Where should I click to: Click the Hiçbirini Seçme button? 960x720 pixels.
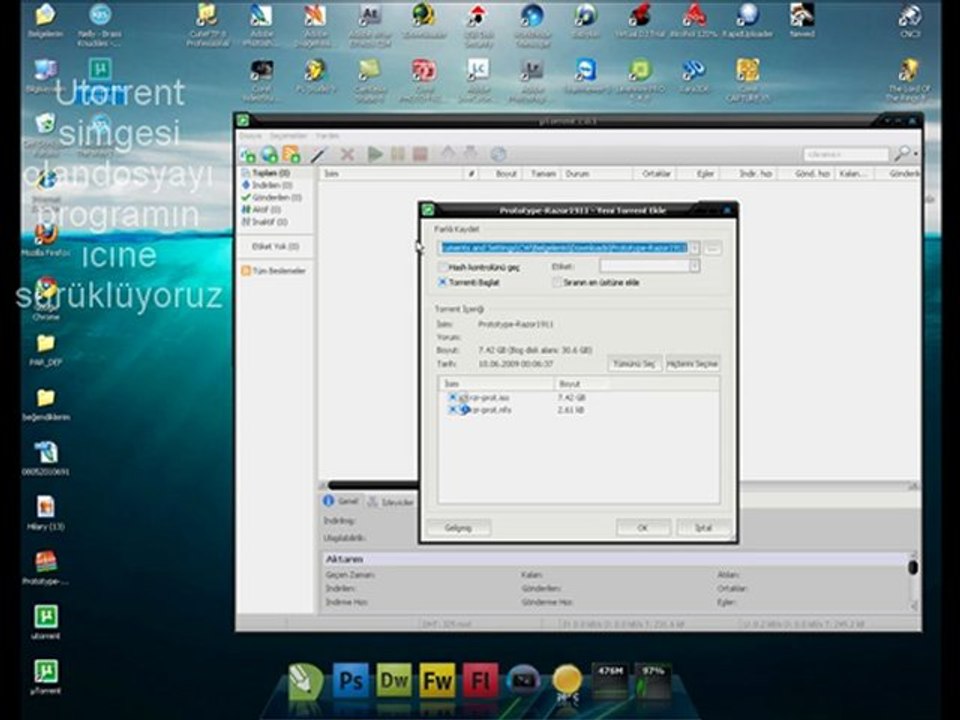692,364
